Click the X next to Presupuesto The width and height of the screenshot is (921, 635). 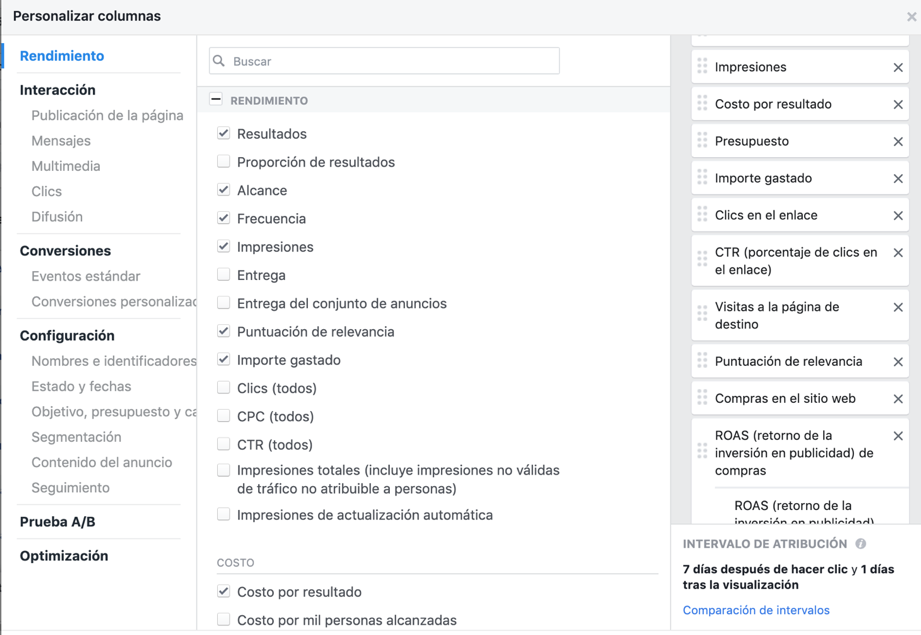[x=897, y=142]
